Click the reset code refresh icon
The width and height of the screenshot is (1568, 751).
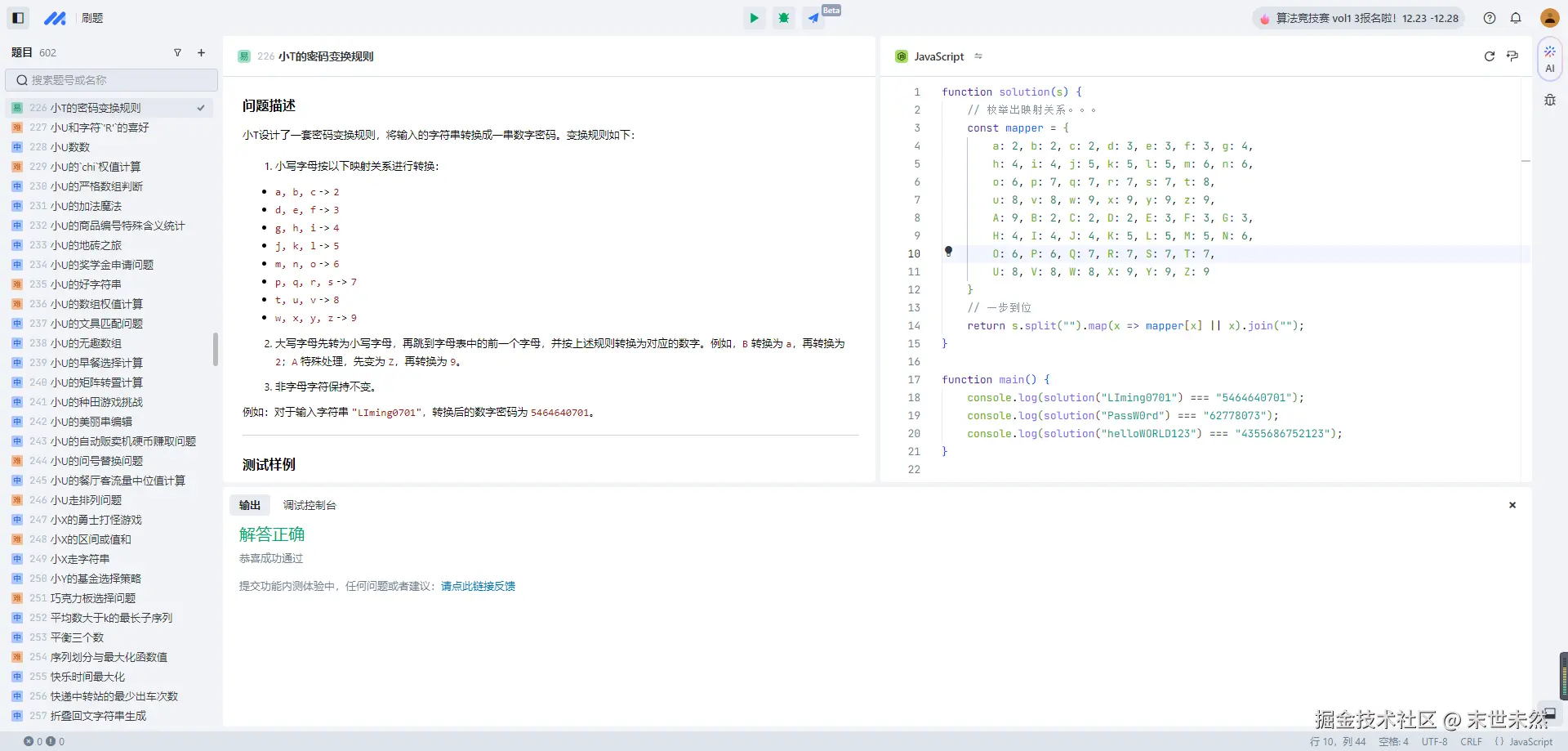point(1489,56)
